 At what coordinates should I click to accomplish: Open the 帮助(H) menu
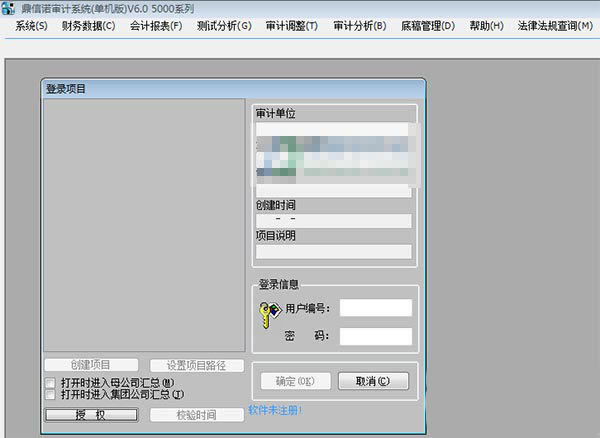486,25
